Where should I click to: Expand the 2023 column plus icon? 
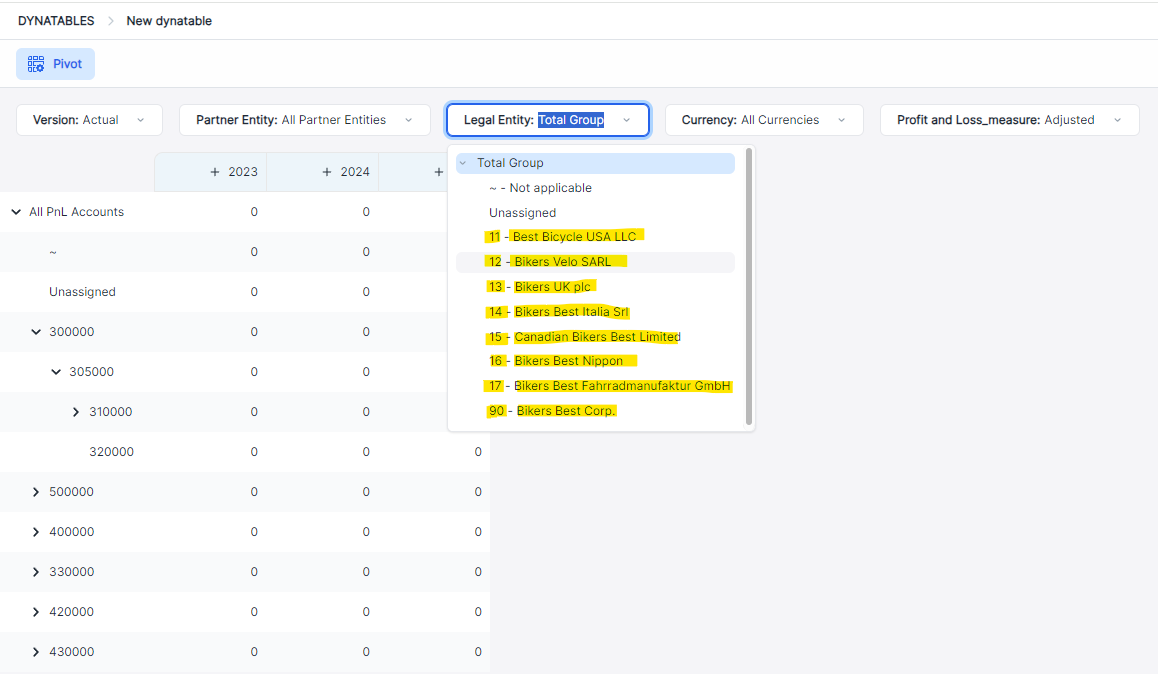coord(215,172)
